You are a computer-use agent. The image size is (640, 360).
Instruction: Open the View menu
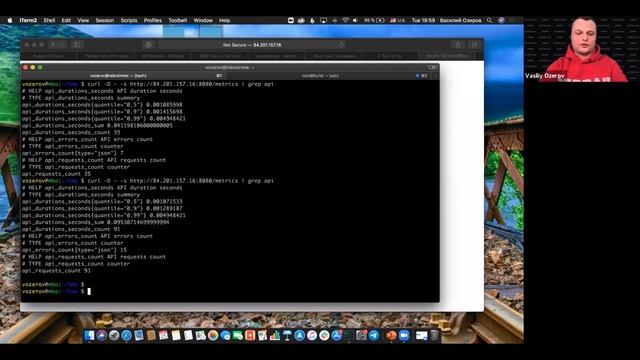pos(83,20)
